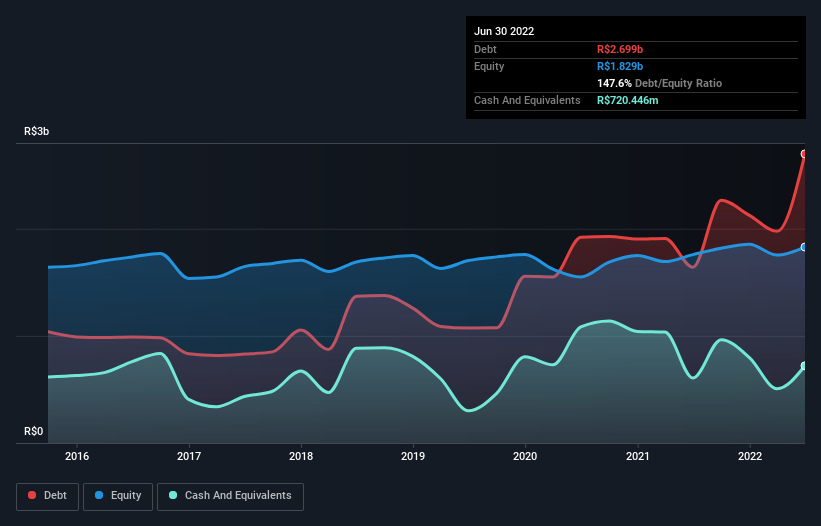Click the Debt label in tooltip
The width and height of the screenshot is (821, 526).
click(x=485, y=49)
